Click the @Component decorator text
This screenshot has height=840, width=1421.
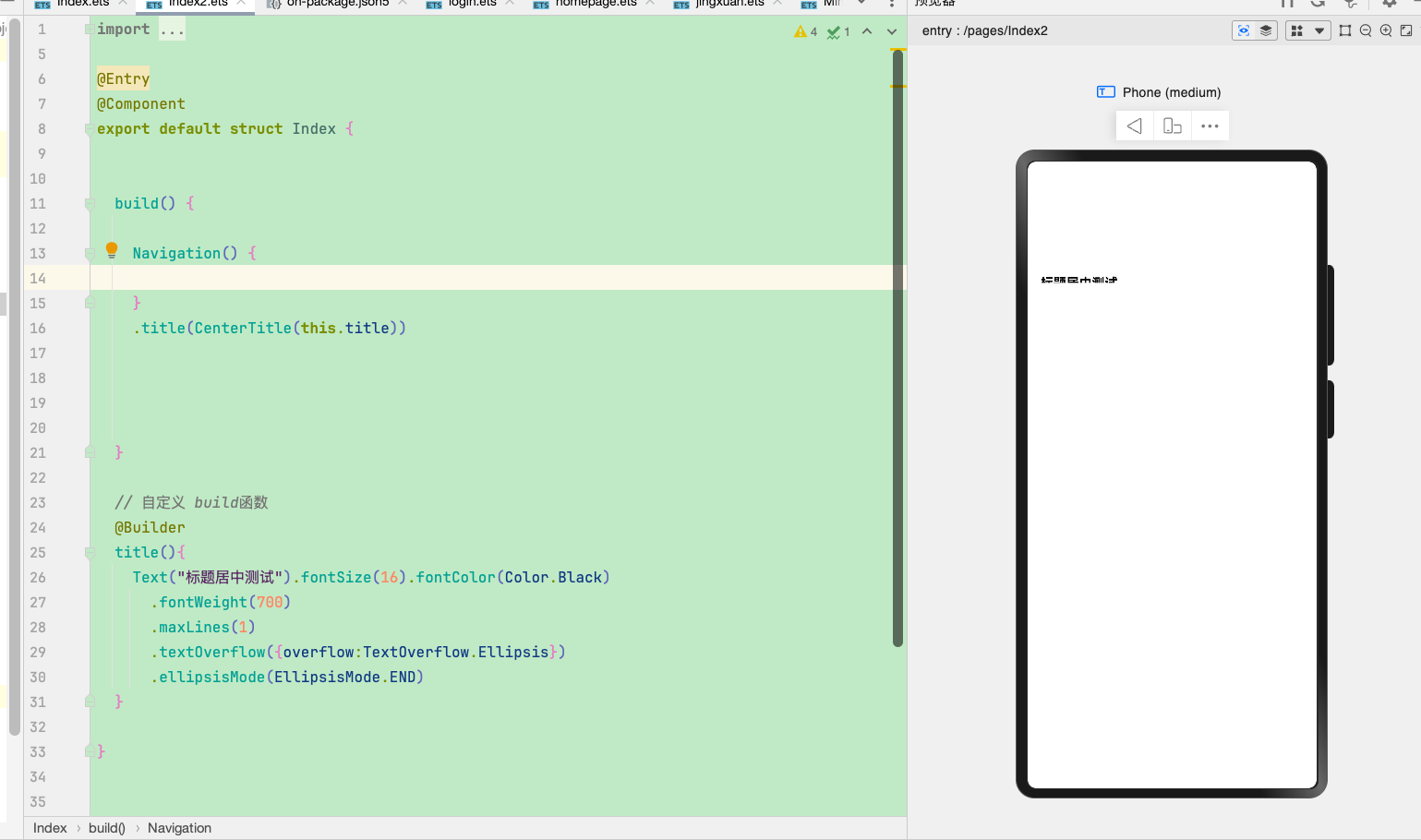[x=141, y=104]
